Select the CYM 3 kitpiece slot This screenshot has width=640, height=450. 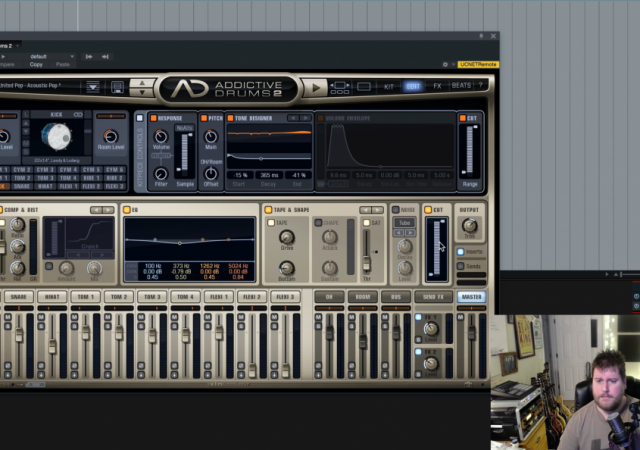pos(45,169)
